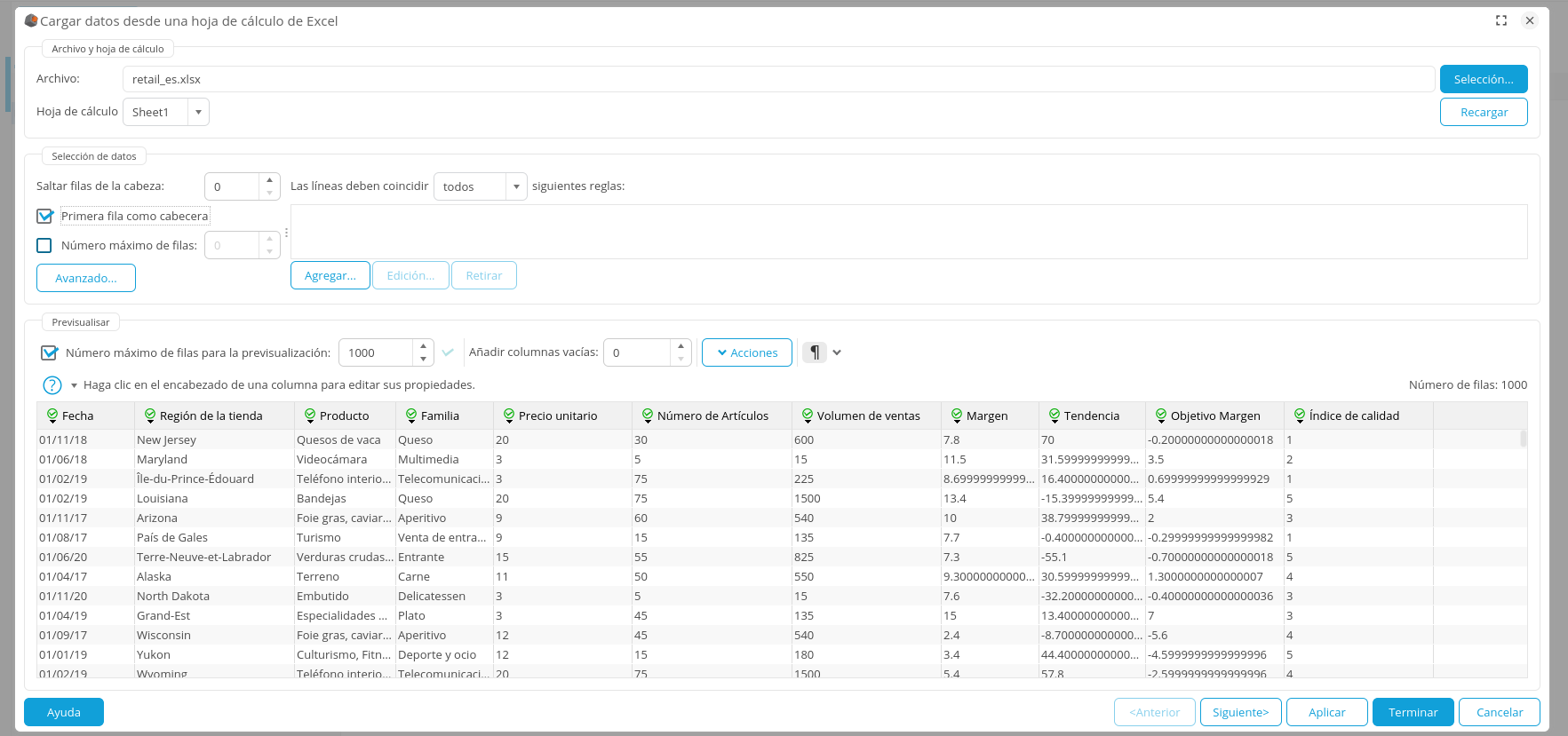Click the pilcrow show-characters icon
The width and height of the screenshot is (1568, 736).
(x=814, y=352)
